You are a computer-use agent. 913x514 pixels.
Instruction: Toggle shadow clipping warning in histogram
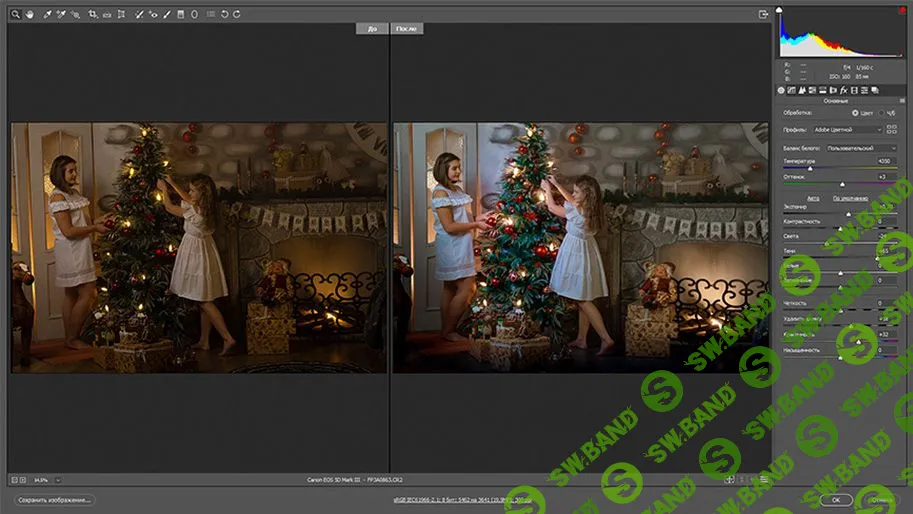tap(779, 10)
